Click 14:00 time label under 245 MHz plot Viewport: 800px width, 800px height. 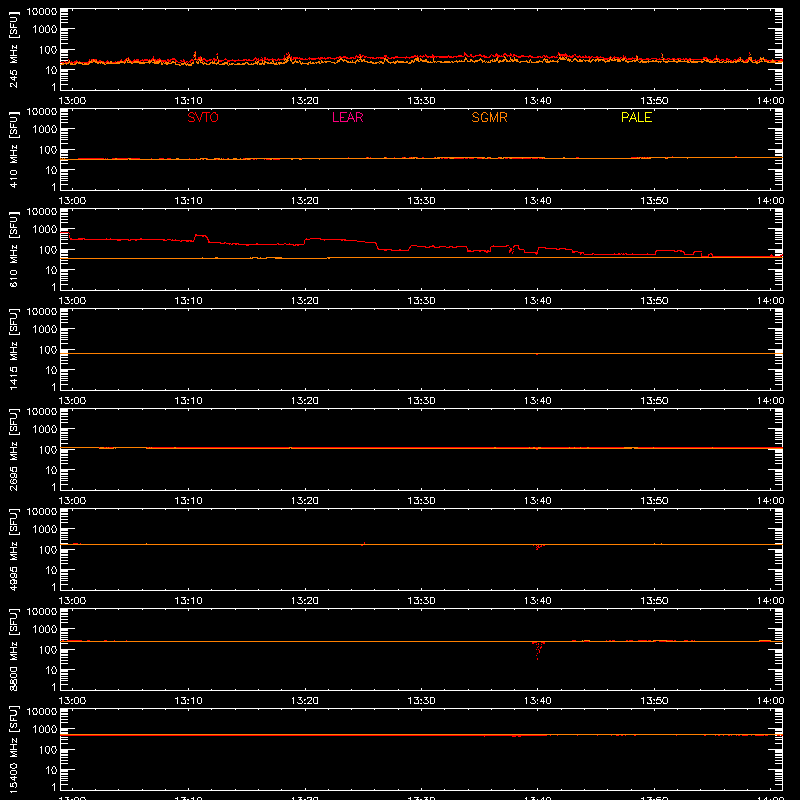(x=770, y=101)
